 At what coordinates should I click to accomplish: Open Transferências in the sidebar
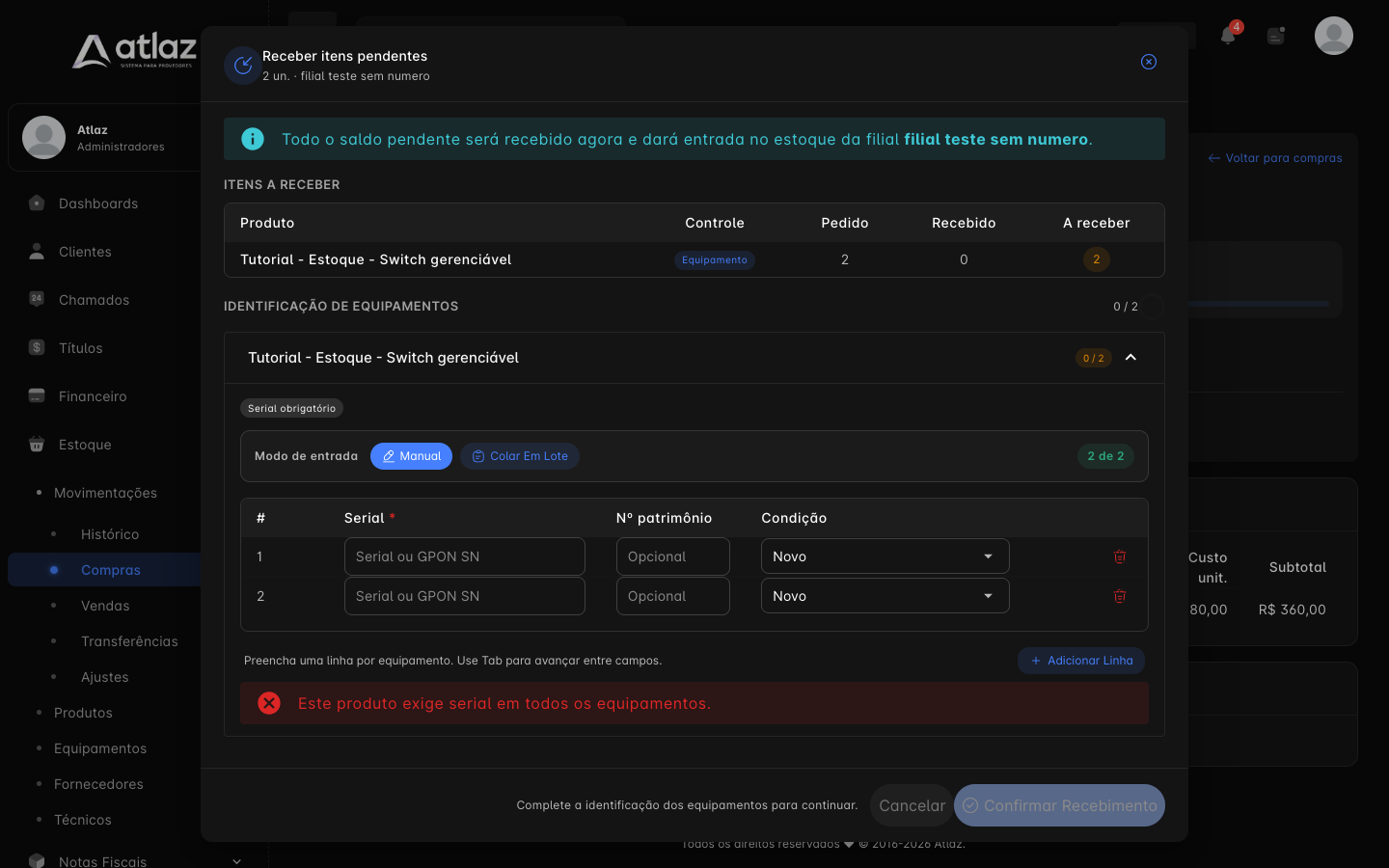[129, 641]
